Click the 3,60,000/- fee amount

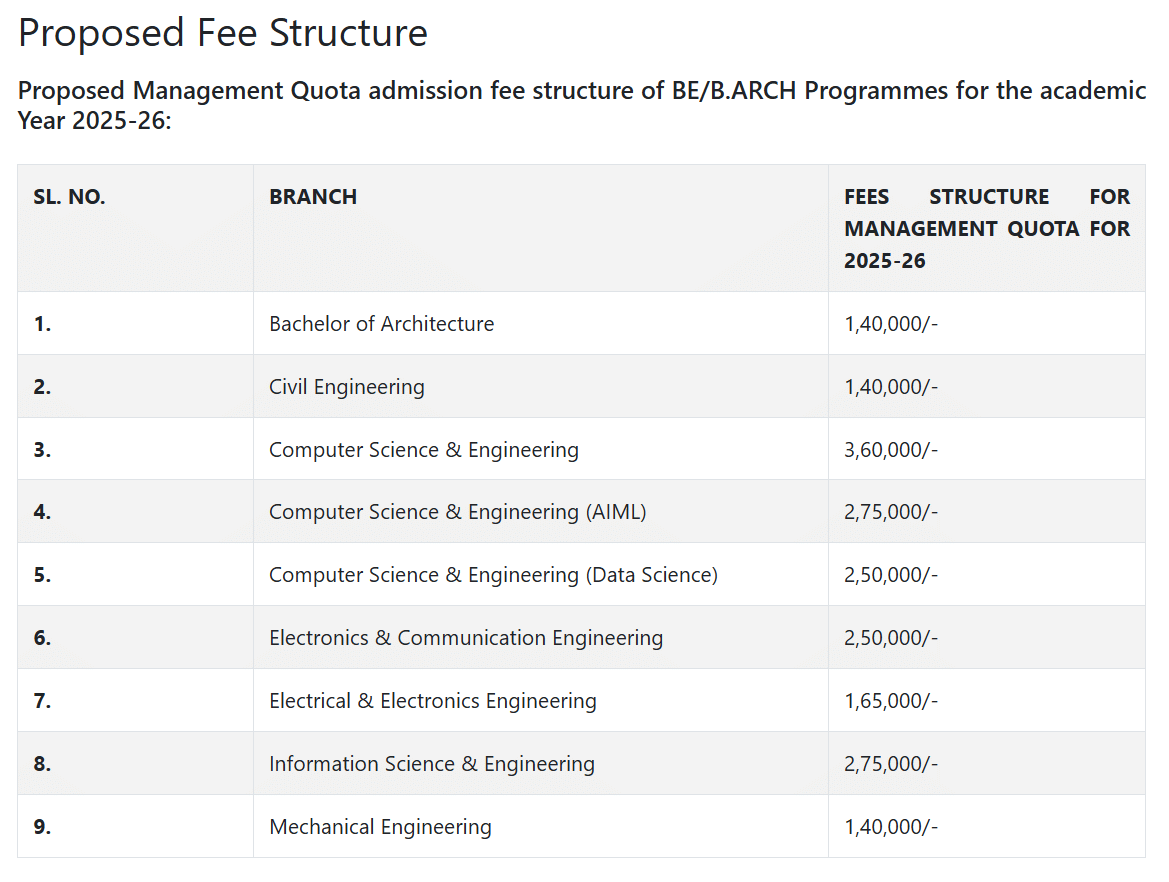(x=891, y=450)
